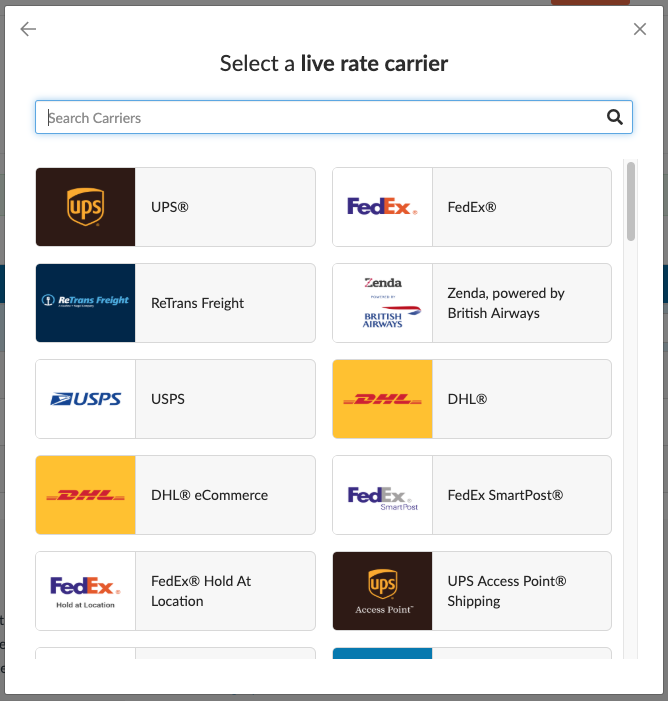Select USPS carrier label
The image size is (668, 701).
pyautogui.click(x=168, y=399)
